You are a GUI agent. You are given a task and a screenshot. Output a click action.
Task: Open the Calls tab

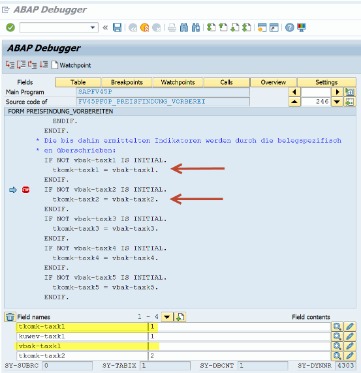pyautogui.click(x=226, y=82)
